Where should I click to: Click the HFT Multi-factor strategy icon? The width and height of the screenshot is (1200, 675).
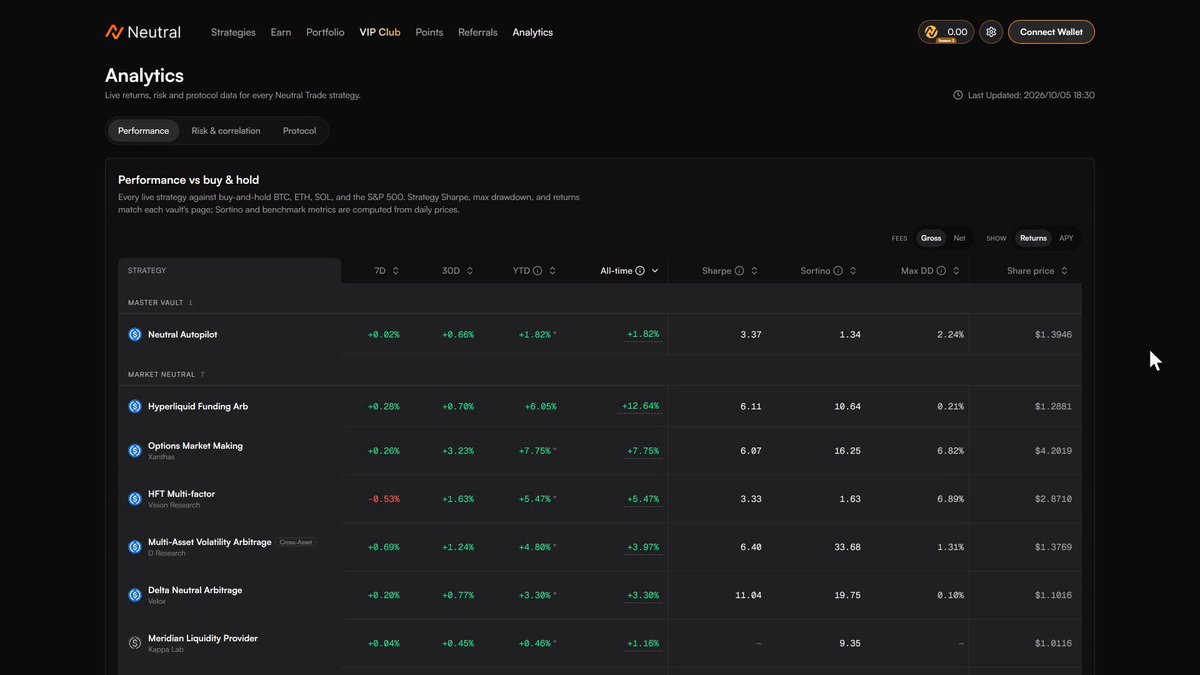135,499
